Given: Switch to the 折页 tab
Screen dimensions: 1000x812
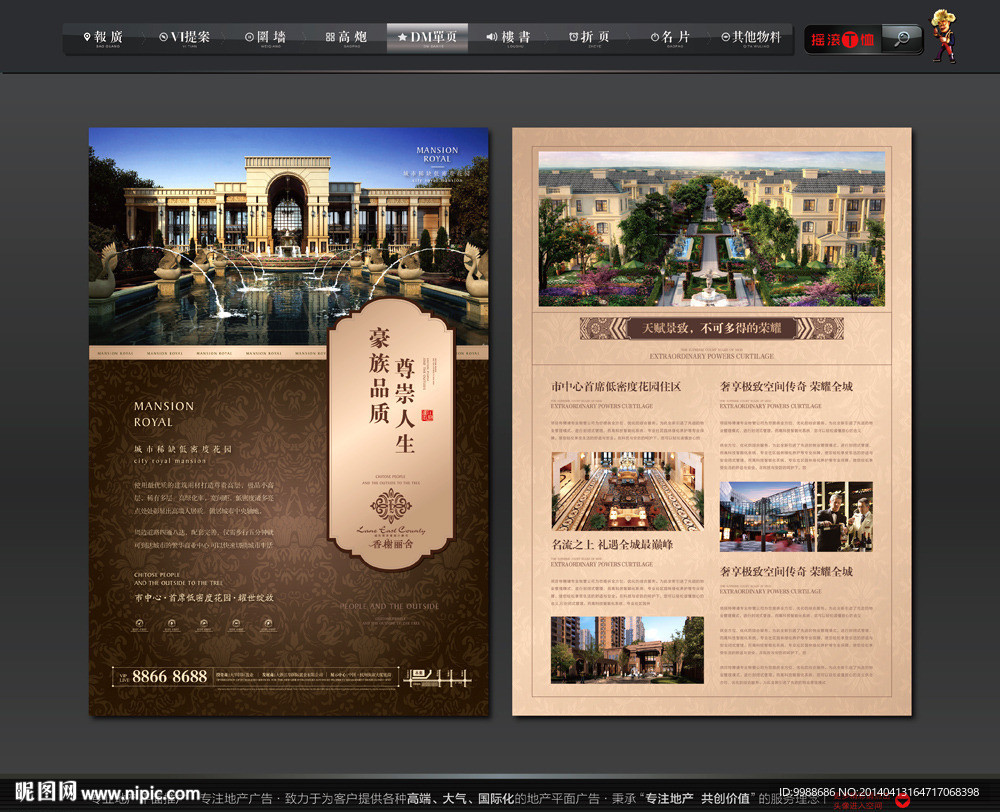Looking at the screenshot, I should [x=589, y=38].
